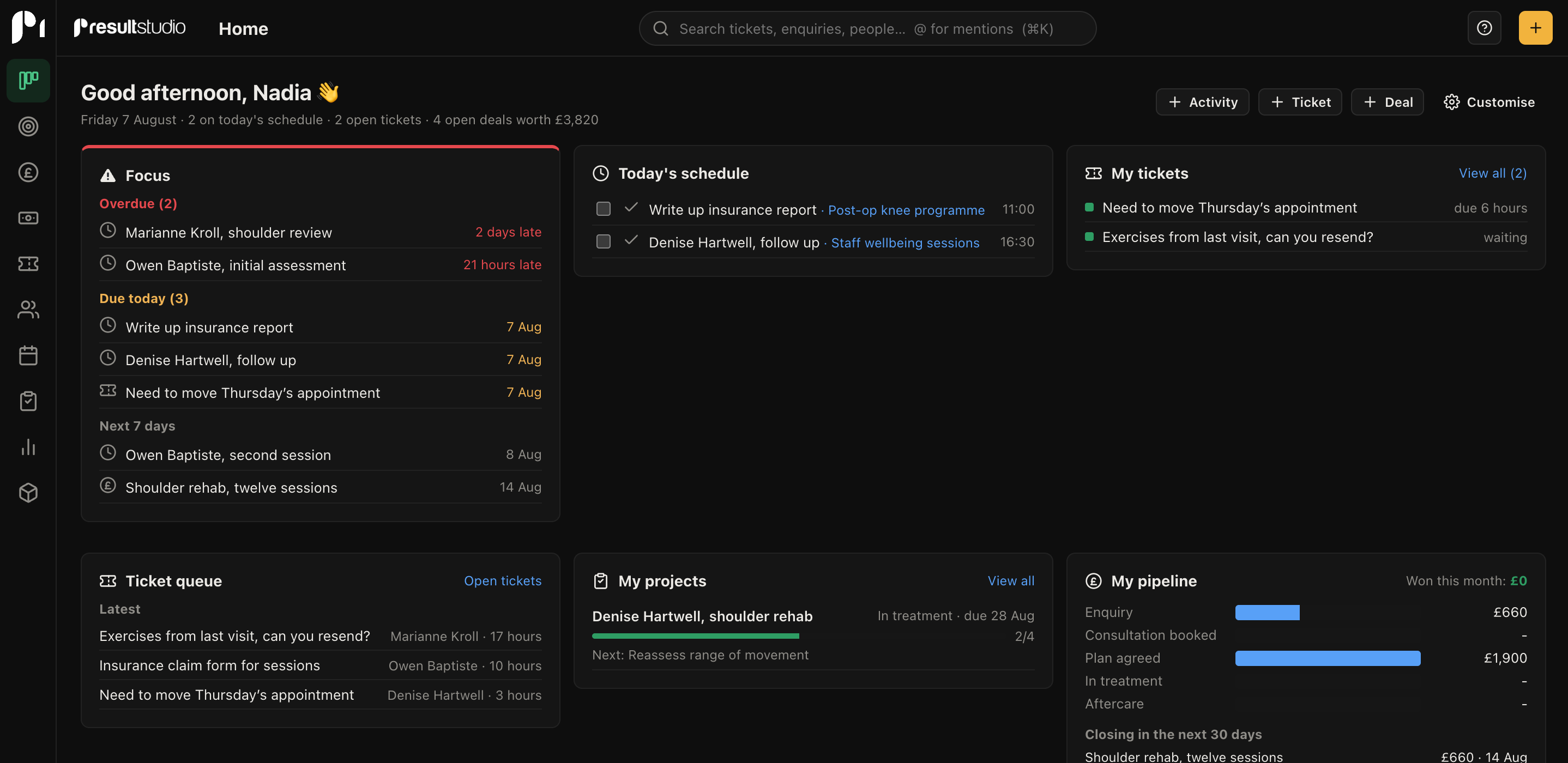Open Need to move Thursday's appointment in queue
This screenshot has height=763, width=1568.
coord(320,695)
